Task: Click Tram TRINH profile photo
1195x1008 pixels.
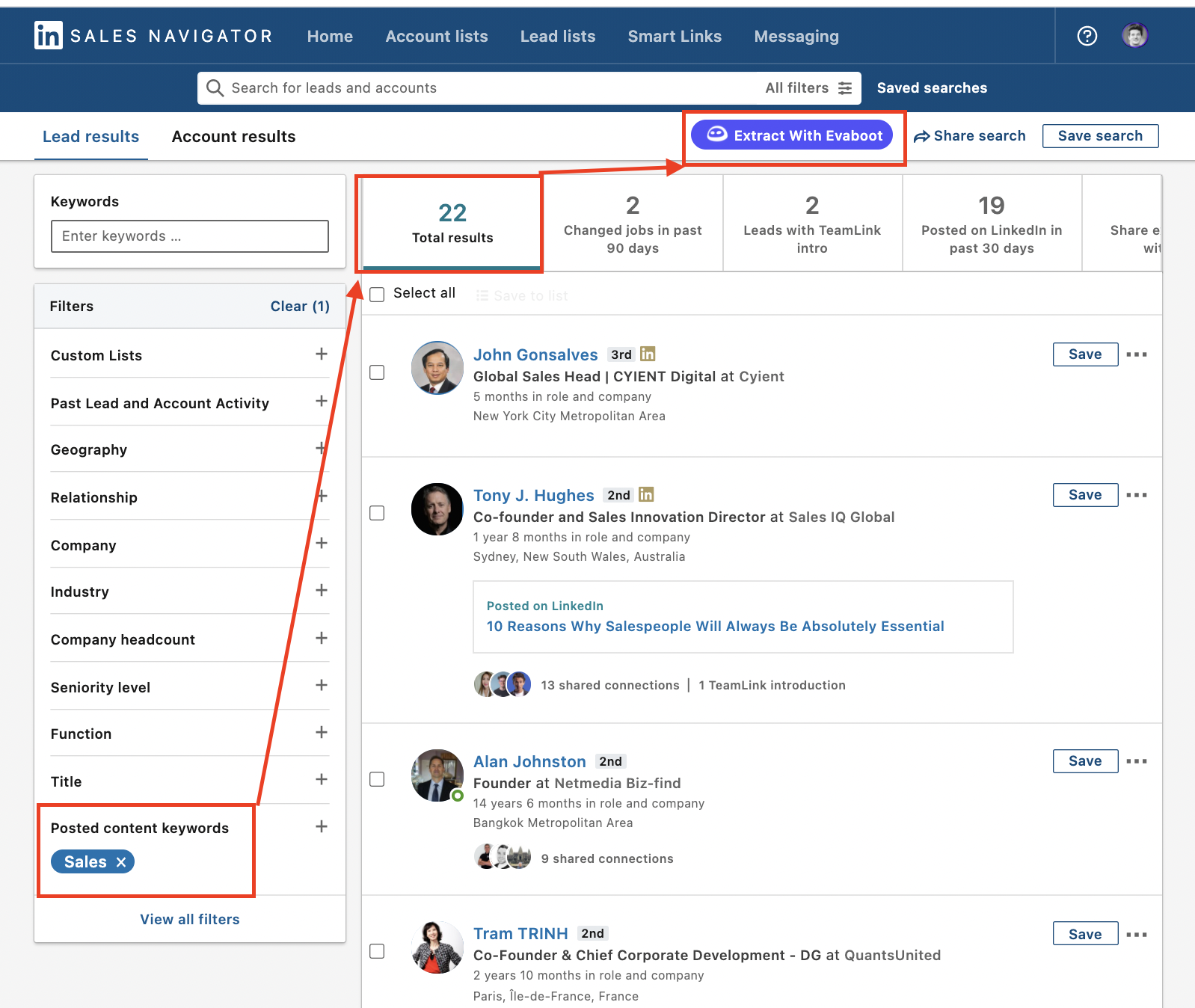Action: 437,947
